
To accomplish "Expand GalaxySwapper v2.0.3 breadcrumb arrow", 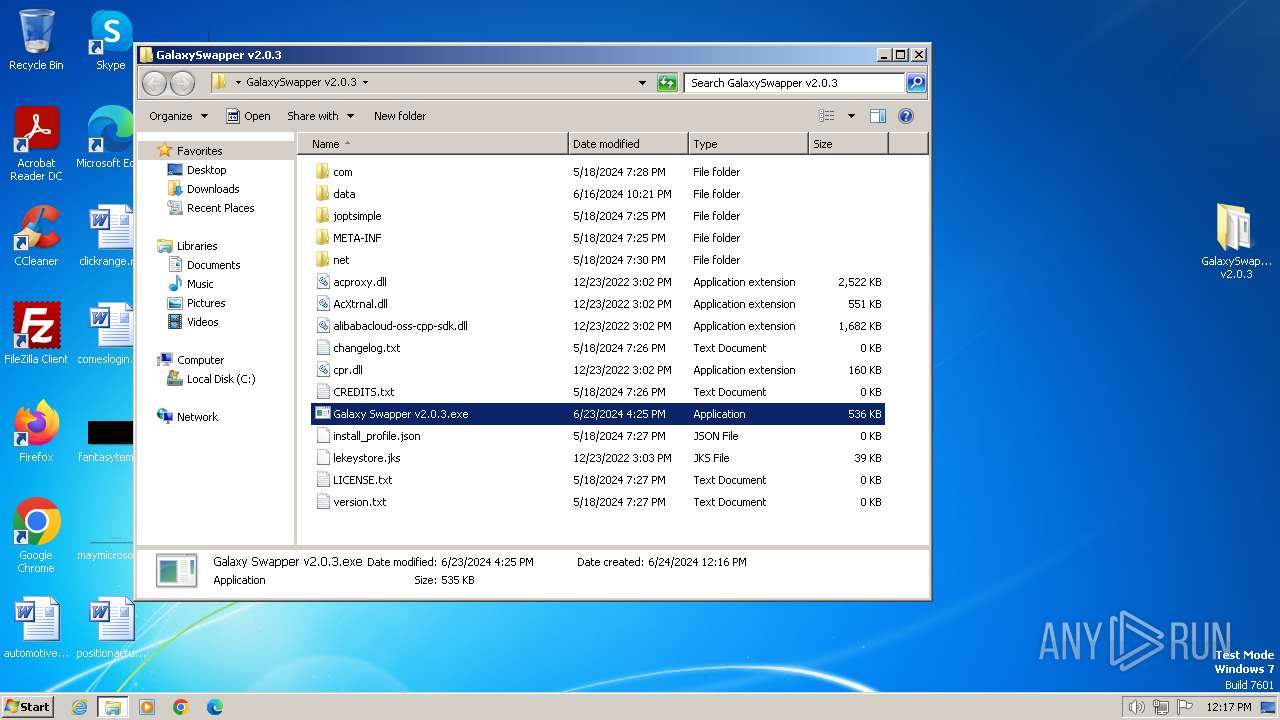I will pos(365,83).
